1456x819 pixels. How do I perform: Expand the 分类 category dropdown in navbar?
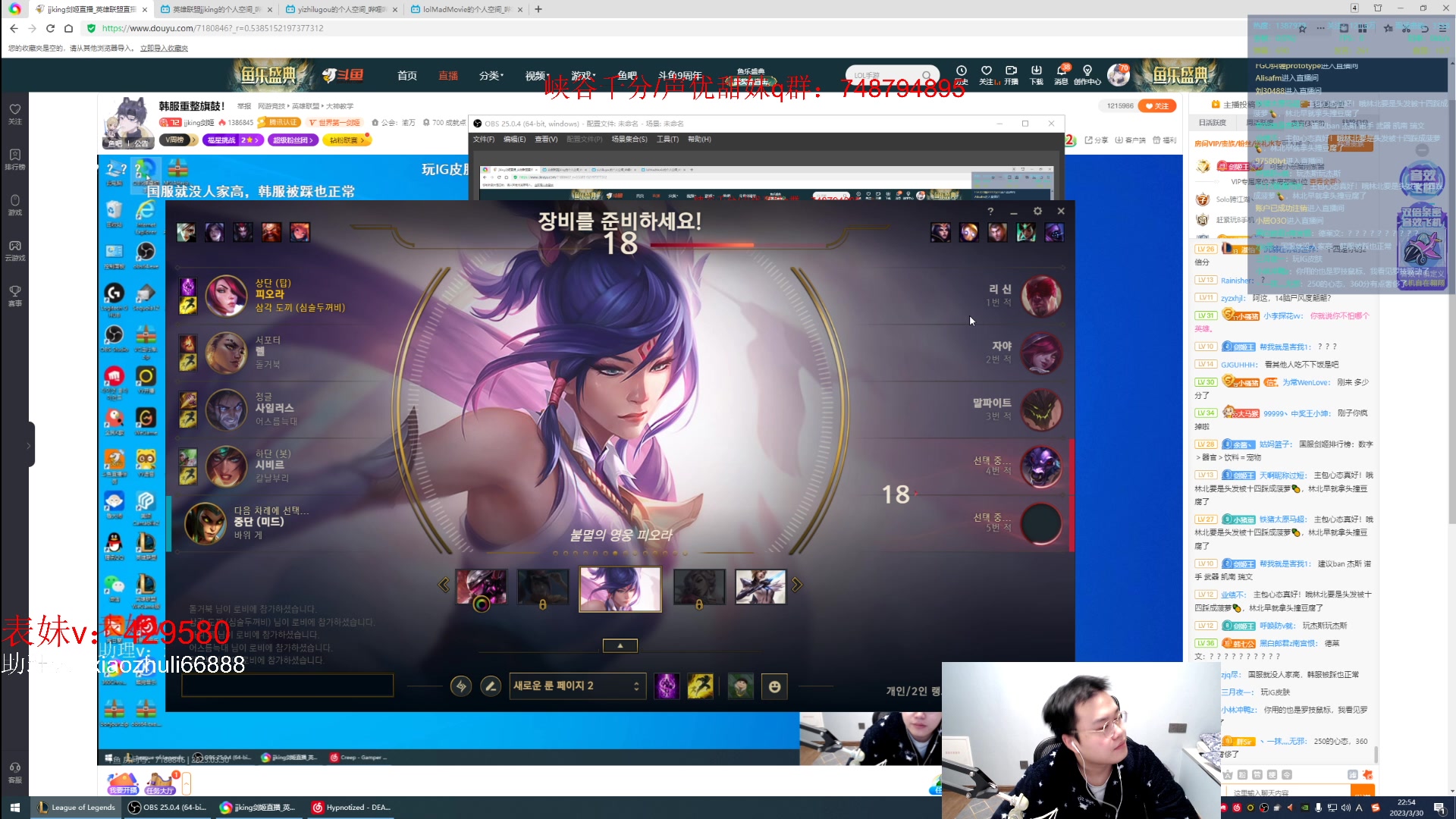491,76
